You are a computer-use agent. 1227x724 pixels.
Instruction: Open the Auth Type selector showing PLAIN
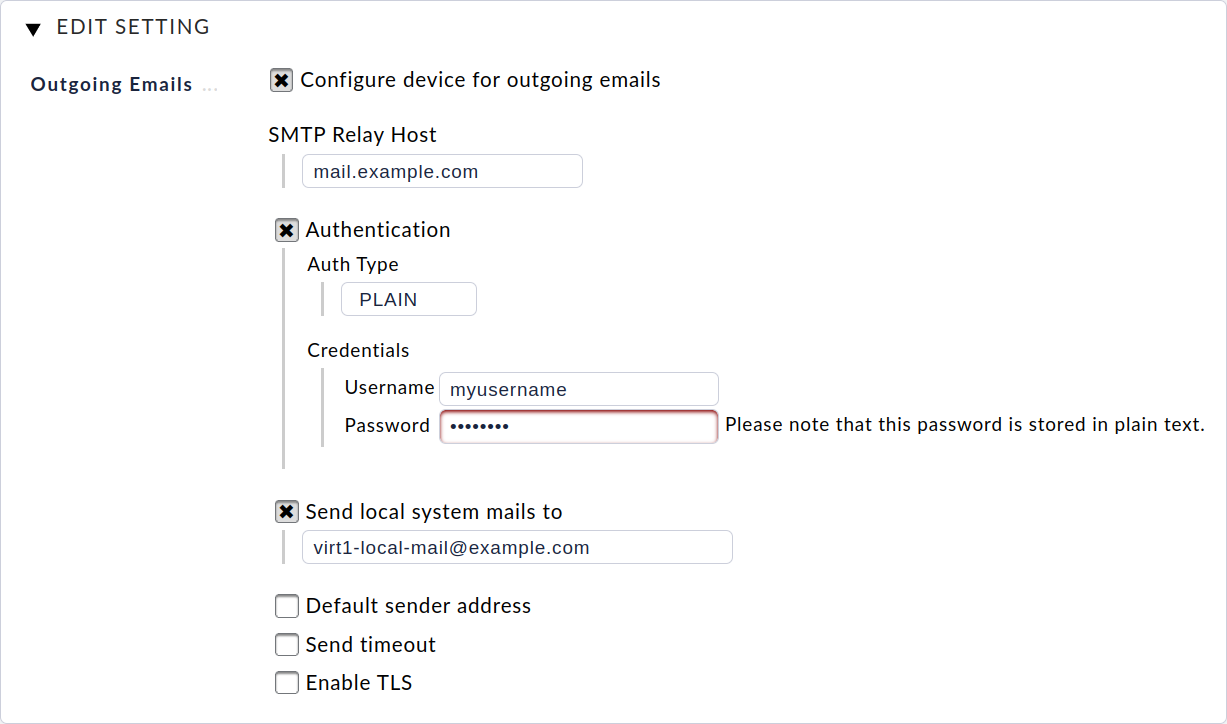click(408, 298)
